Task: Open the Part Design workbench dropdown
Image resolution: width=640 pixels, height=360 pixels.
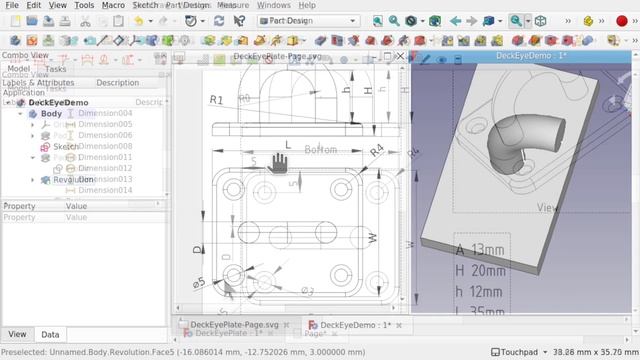Action: click(x=309, y=21)
